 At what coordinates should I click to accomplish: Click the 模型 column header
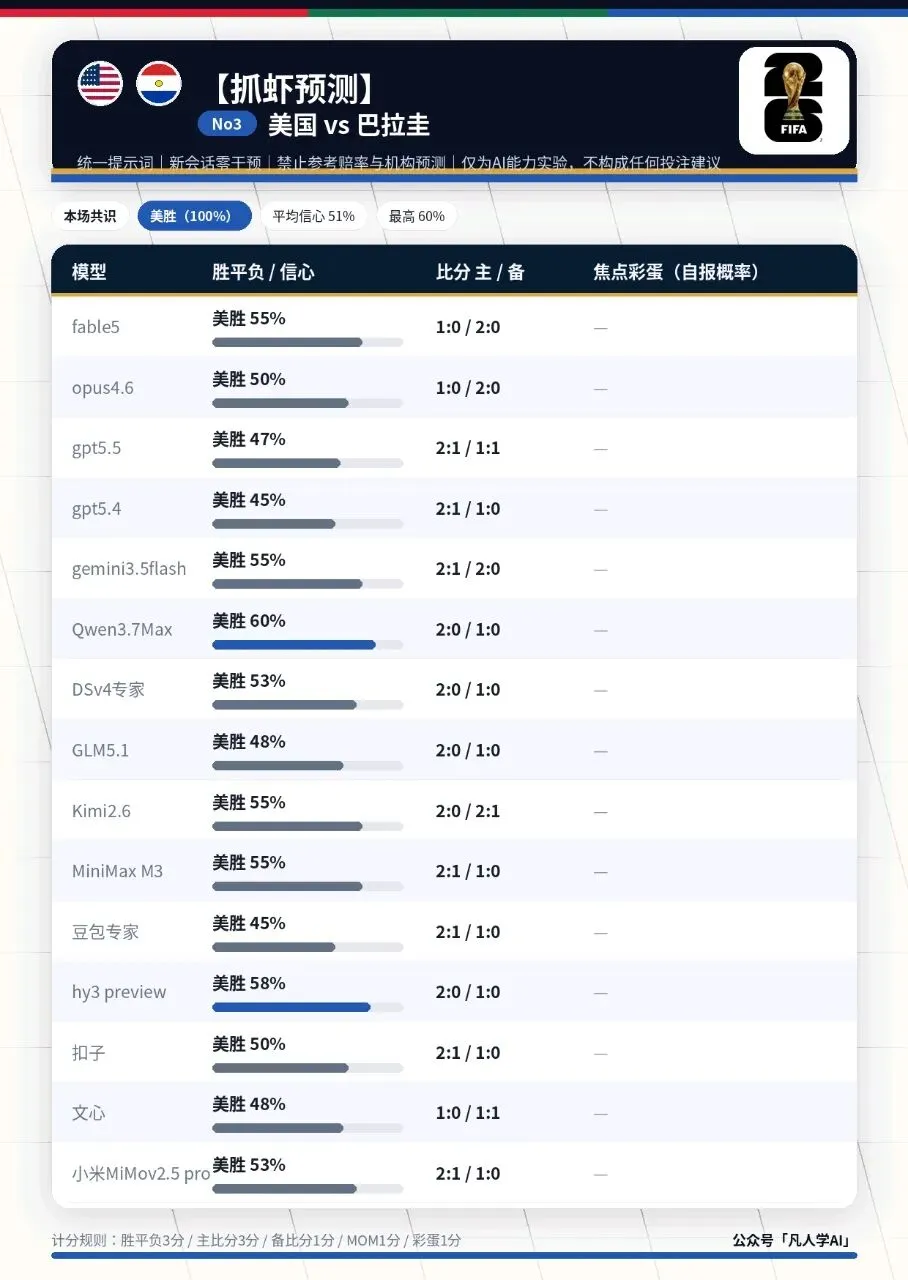pyautogui.click(x=89, y=272)
